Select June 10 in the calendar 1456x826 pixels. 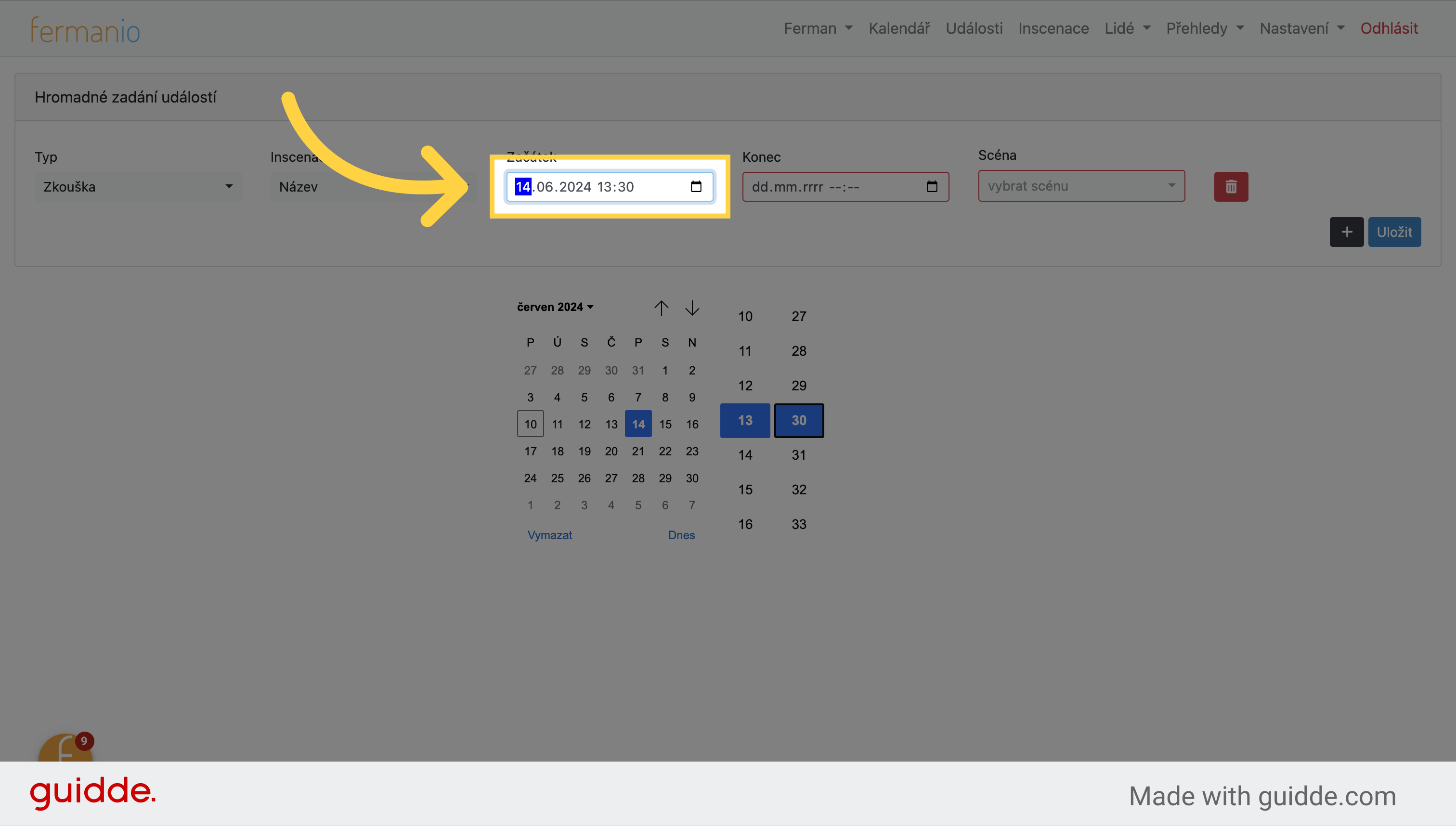pyautogui.click(x=530, y=424)
